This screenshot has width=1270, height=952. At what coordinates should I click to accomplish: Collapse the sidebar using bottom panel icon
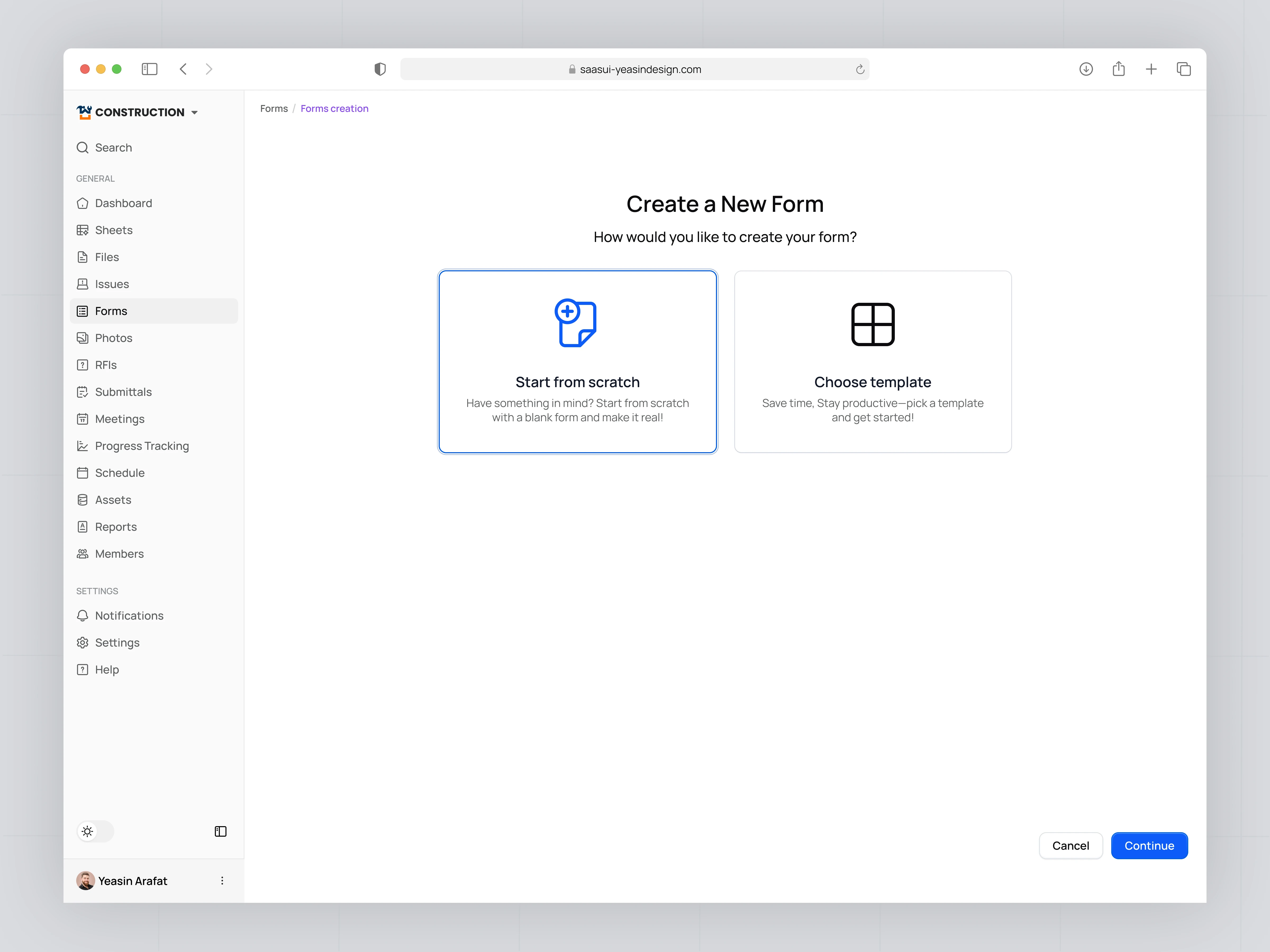tap(220, 831)
